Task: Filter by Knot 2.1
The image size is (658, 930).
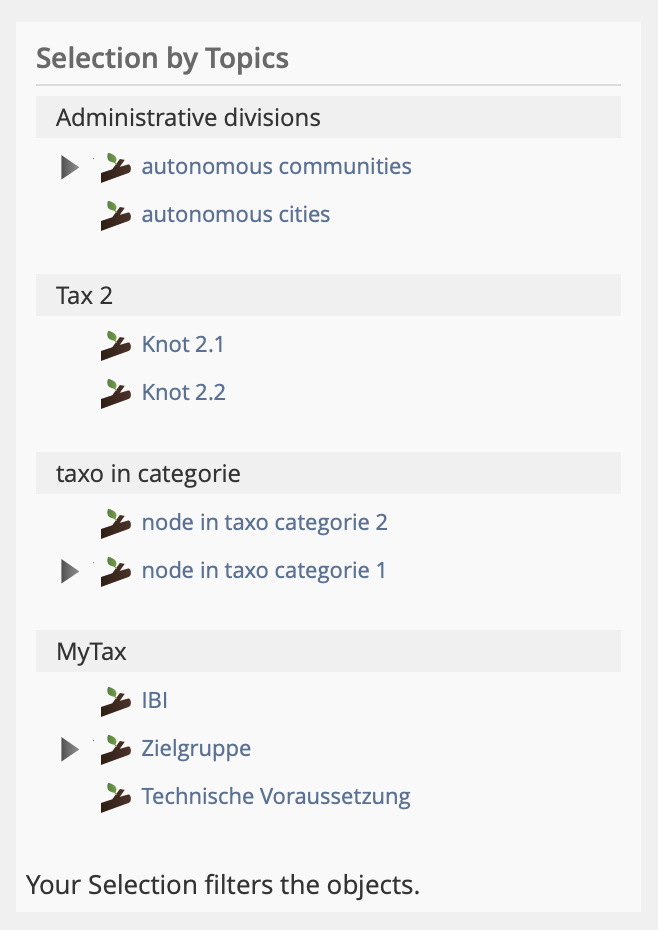Action: 183,344
